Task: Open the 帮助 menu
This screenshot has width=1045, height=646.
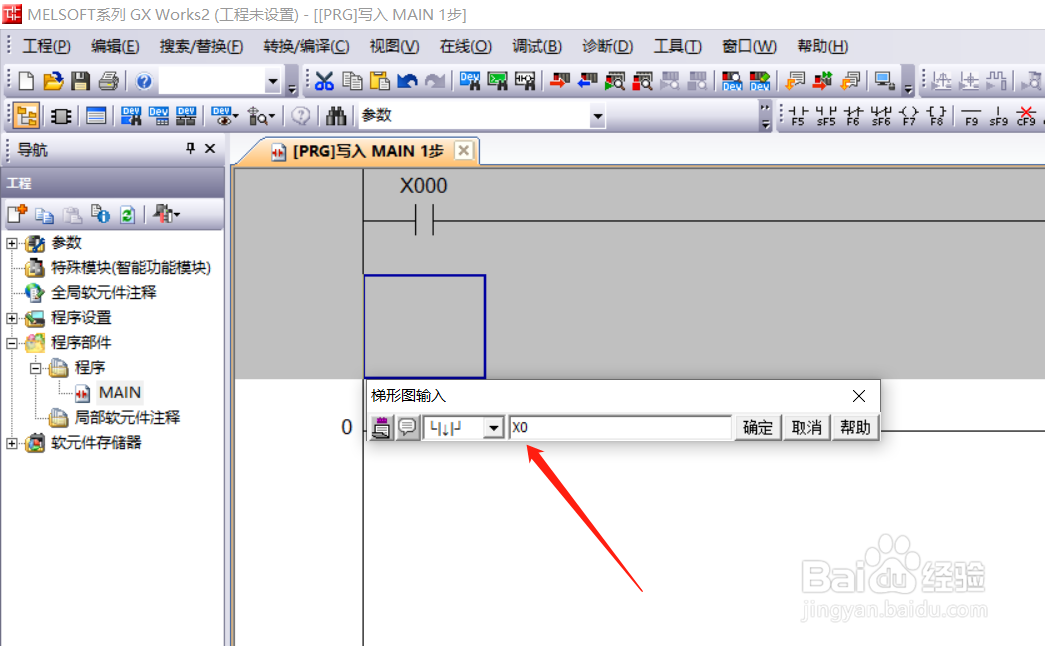Action: tap(822, 46)
